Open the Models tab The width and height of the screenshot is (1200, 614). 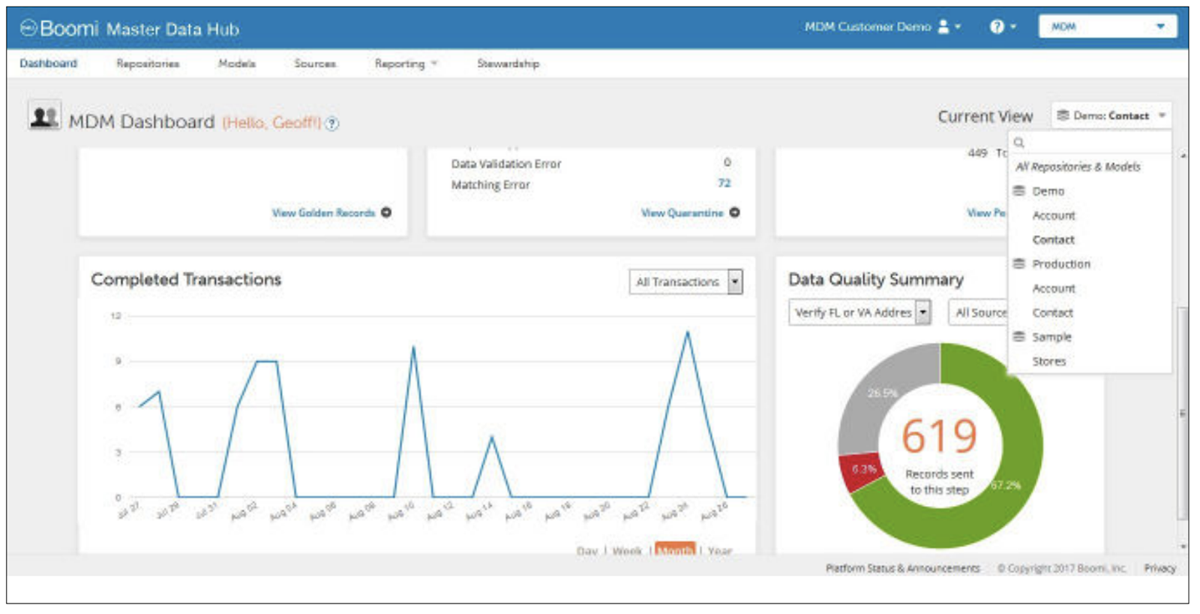coord(237,64)
